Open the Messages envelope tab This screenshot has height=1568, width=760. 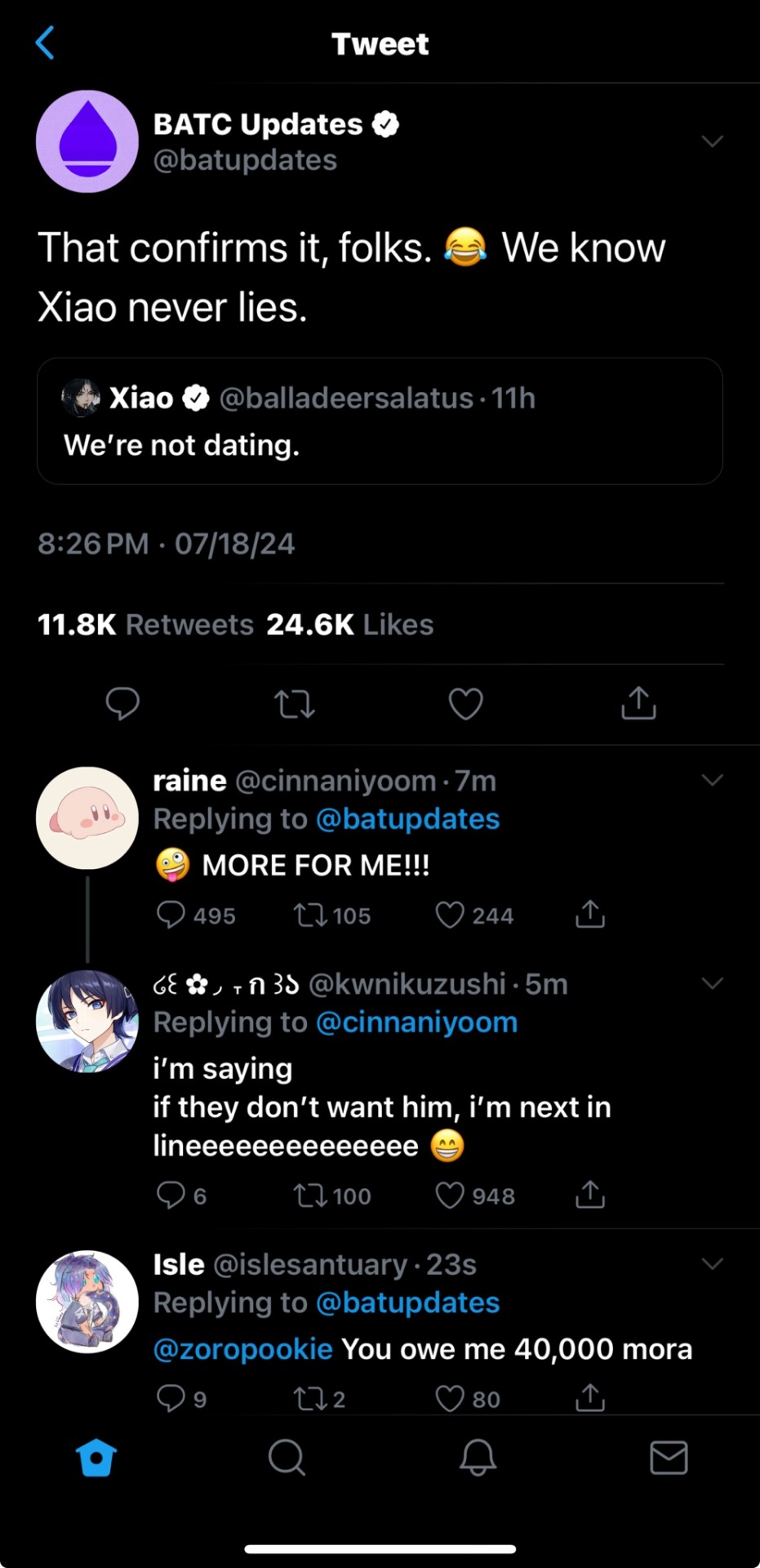coord(669,1457)
